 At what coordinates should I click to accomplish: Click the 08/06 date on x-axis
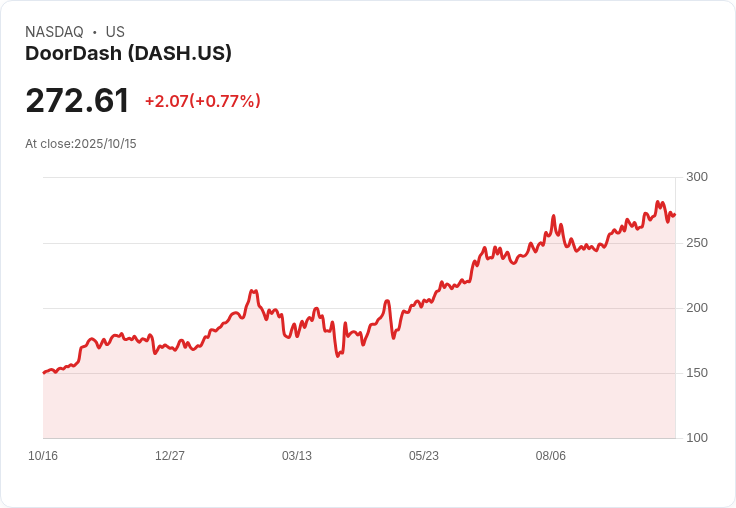coord(551,456)
